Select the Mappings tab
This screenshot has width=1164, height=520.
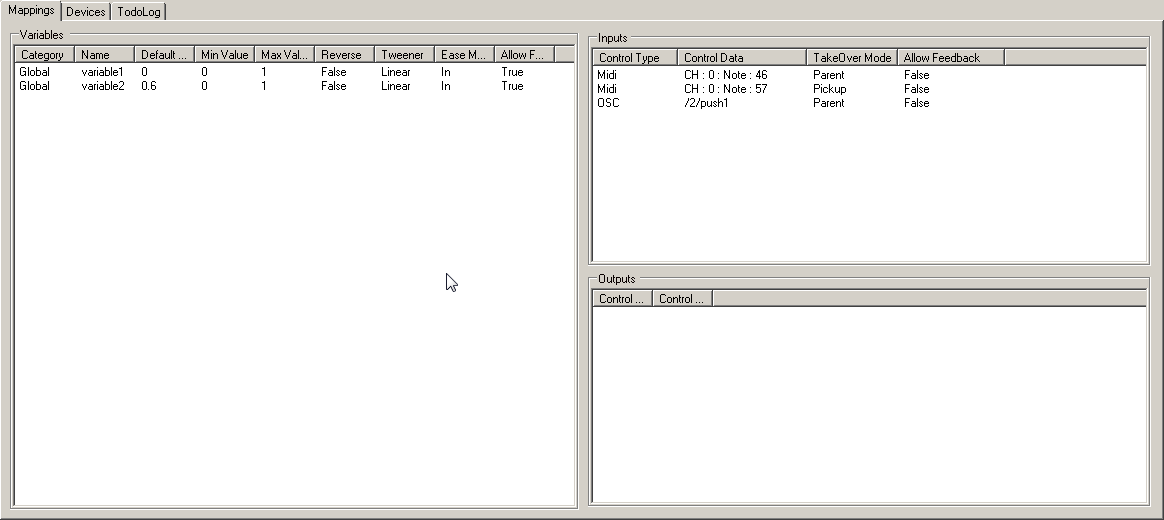(x=30, y=11)
